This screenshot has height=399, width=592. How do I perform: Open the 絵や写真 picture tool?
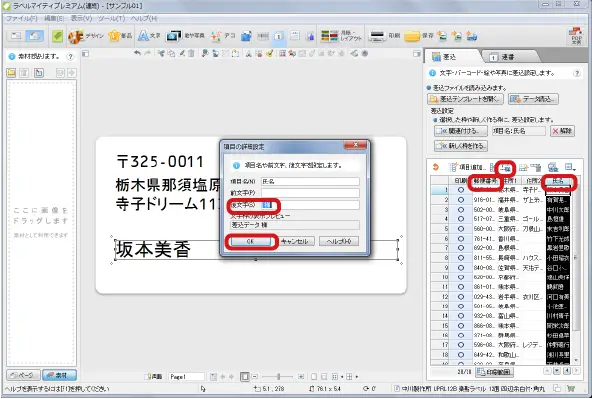point(185,36)
